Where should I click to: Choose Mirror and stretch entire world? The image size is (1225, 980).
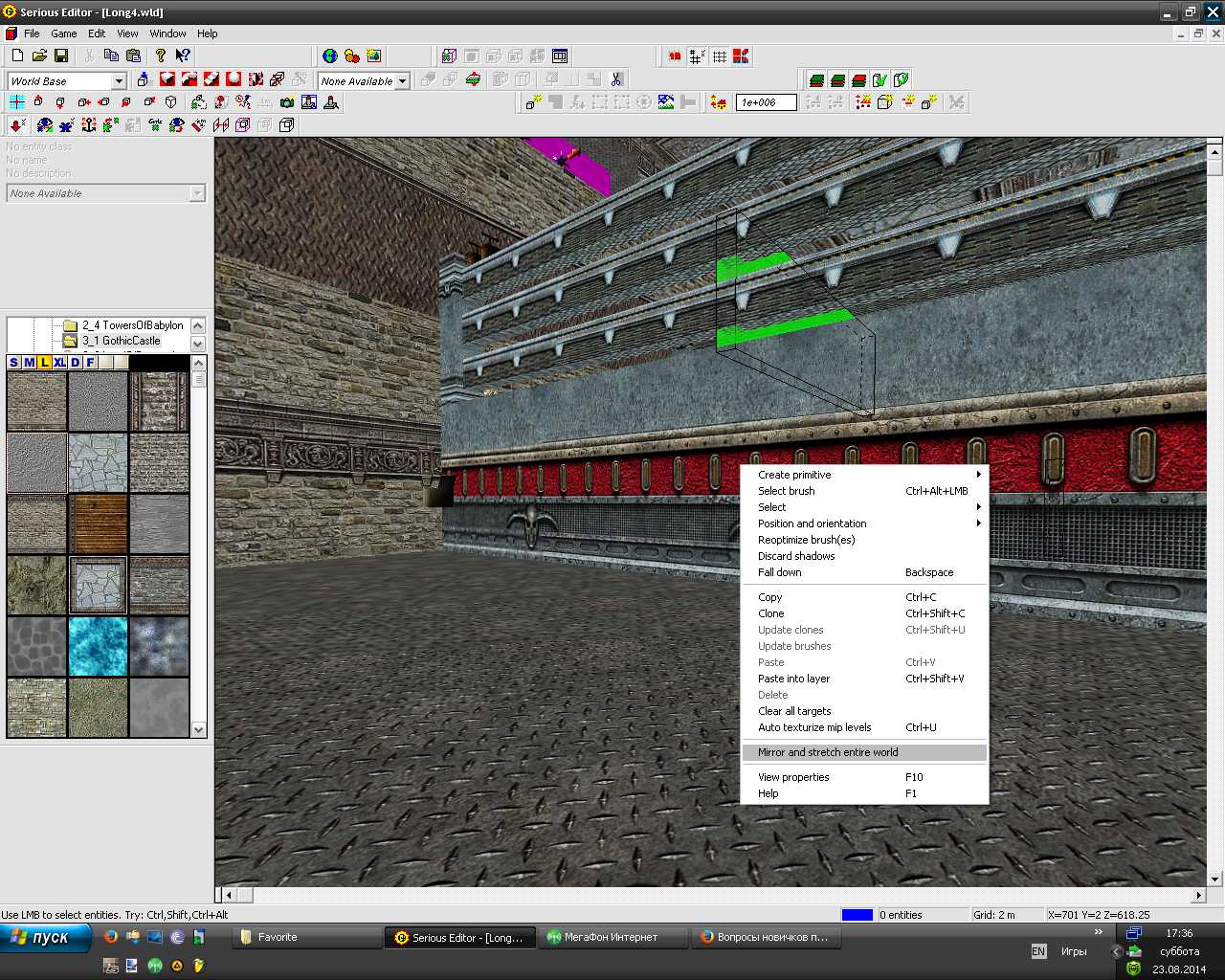(x=864, y=752)
